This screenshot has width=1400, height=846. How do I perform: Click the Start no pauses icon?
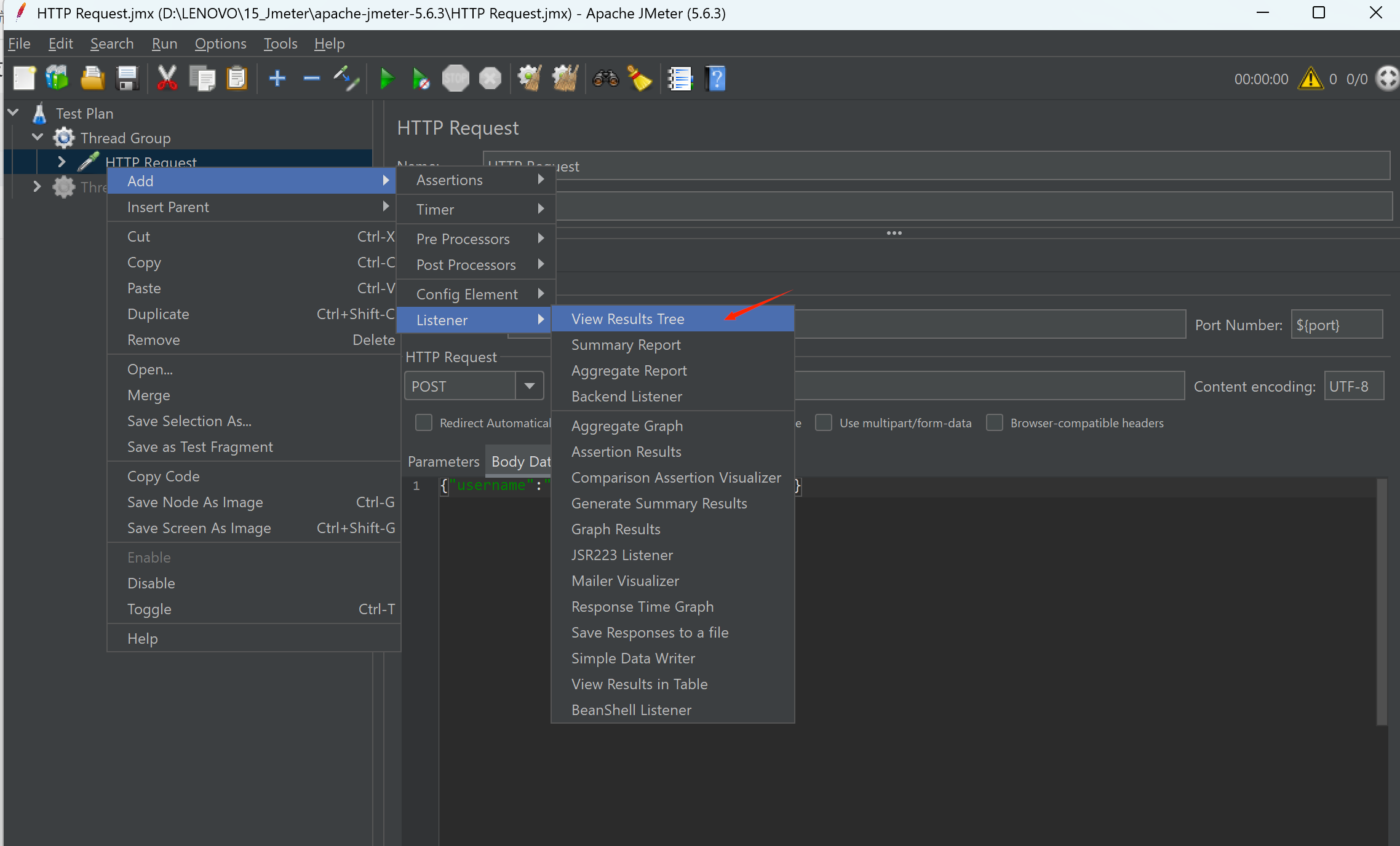(421, 79)
